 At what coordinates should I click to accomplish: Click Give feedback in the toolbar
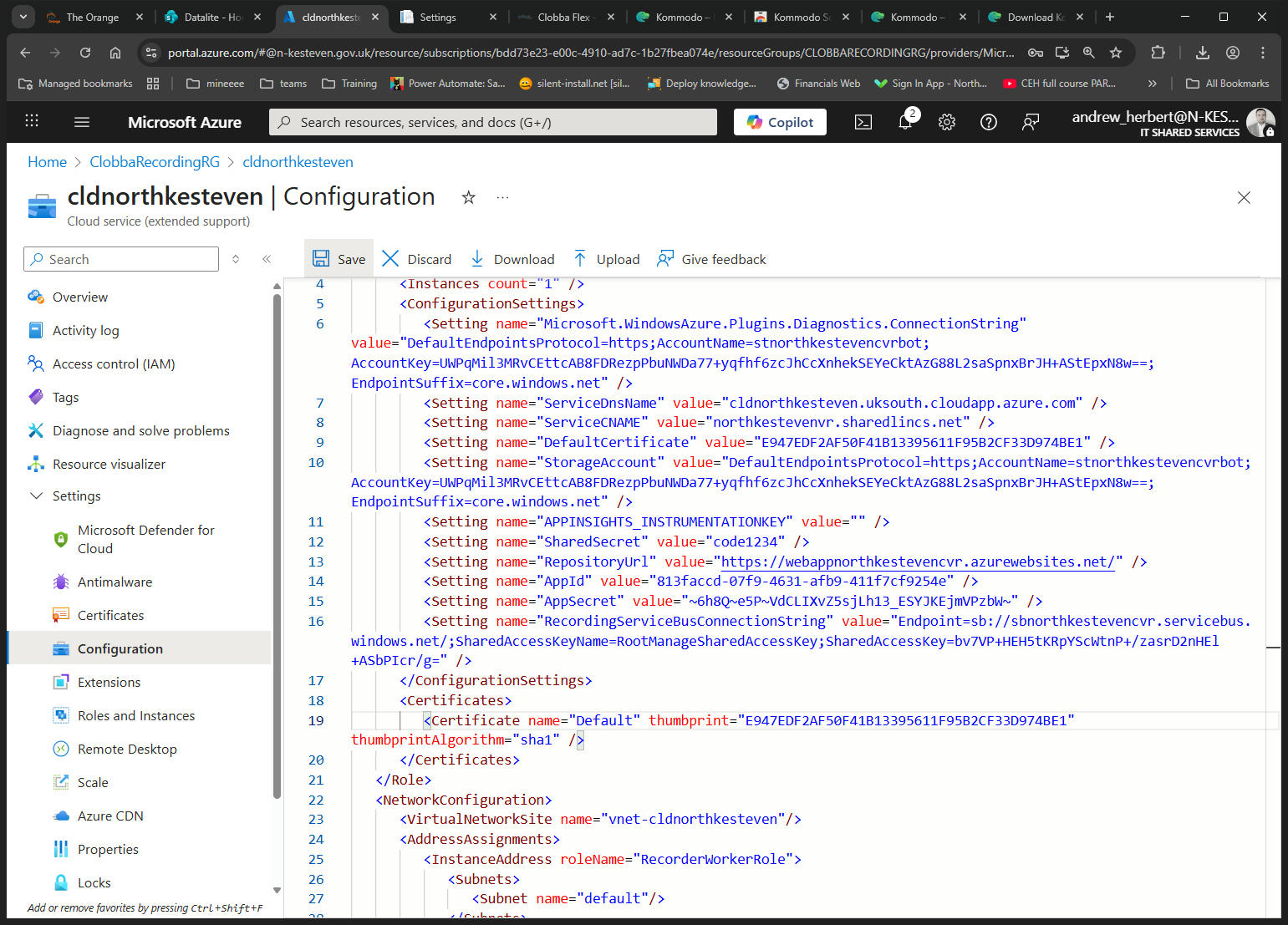[x=712, y=259]
